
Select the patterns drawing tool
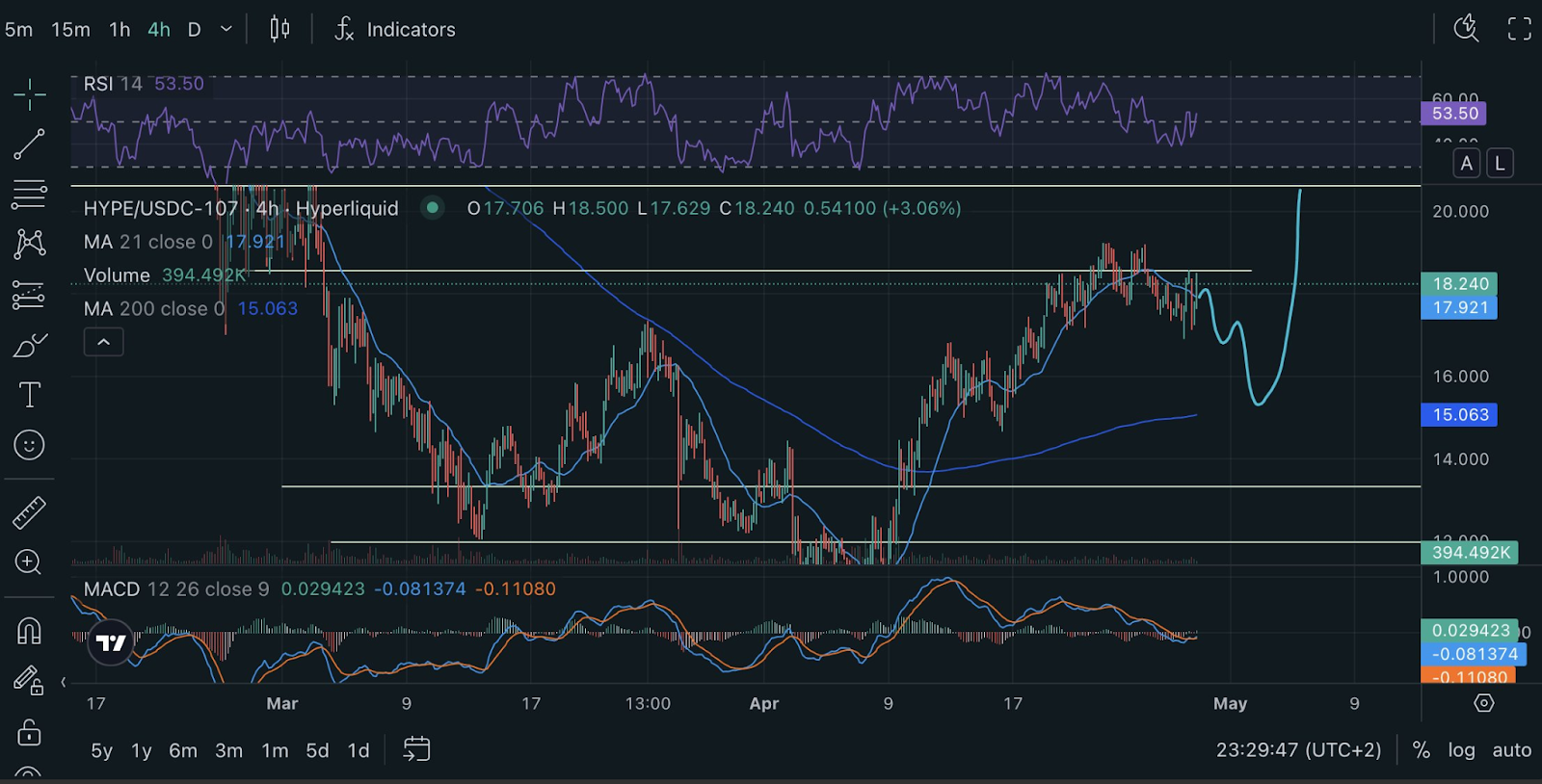tap(29, 244)
